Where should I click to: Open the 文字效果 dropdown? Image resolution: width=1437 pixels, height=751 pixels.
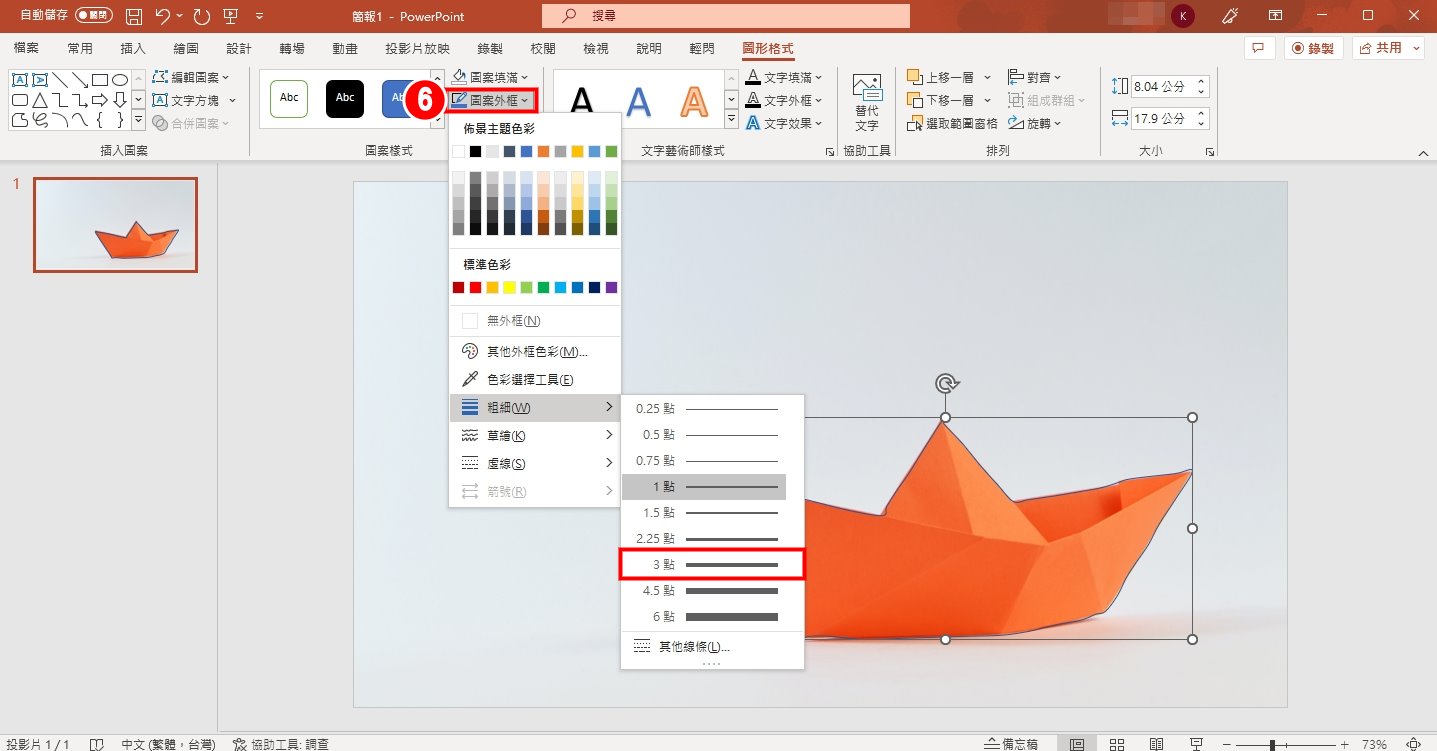[x=785, y=123]
